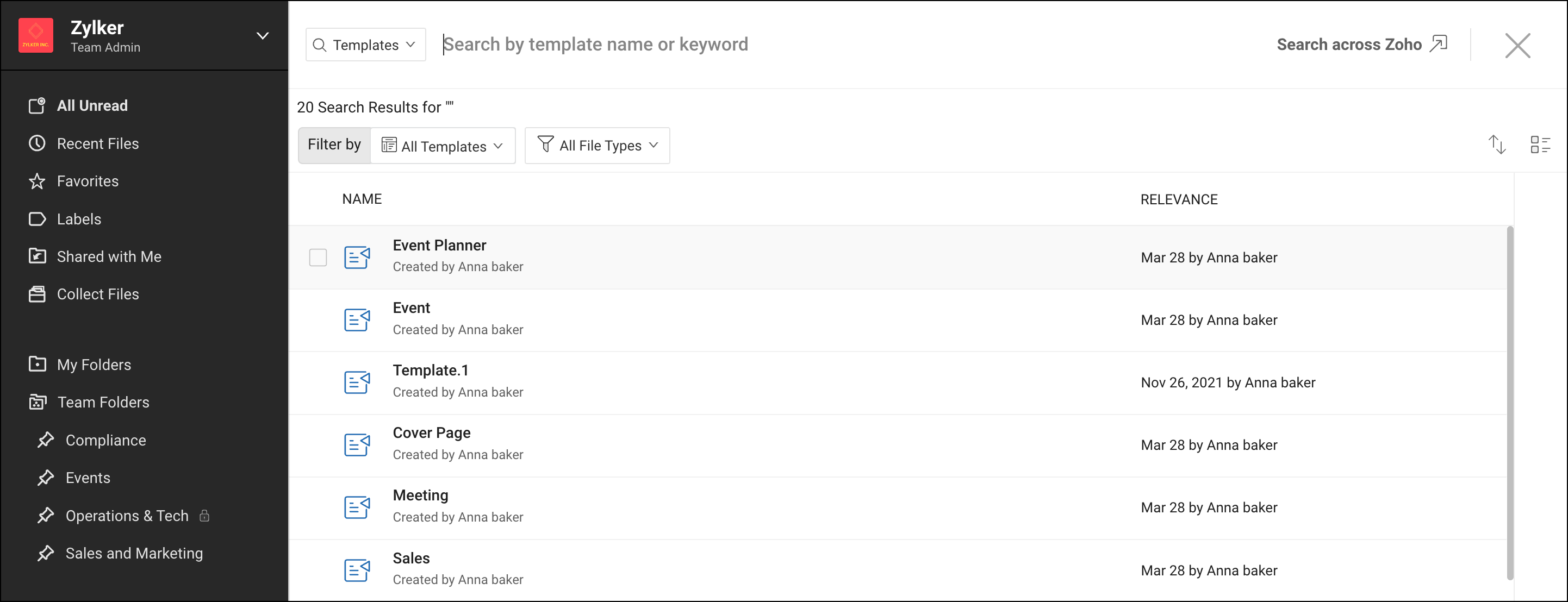This screenshot has width=1568, height=602.
Task: Click the Event Planner template icon
Action: pos(357,257)
